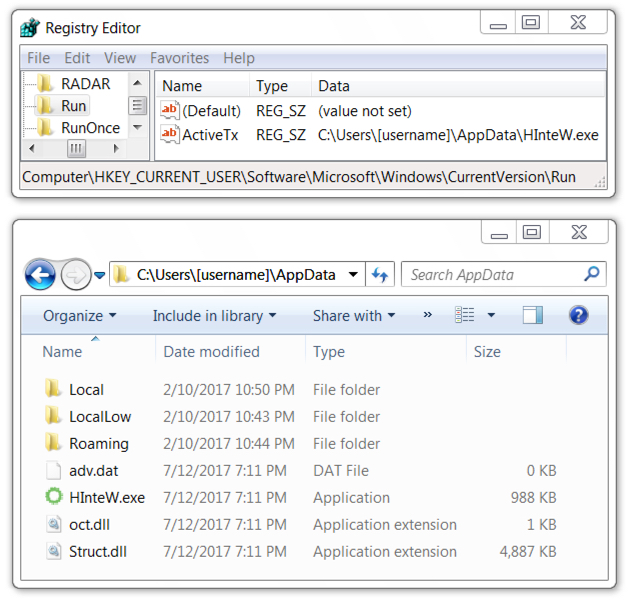628x601 pixels.
Task: Click the tree vertical scrollbar thumb
Action: pos(137,105)
